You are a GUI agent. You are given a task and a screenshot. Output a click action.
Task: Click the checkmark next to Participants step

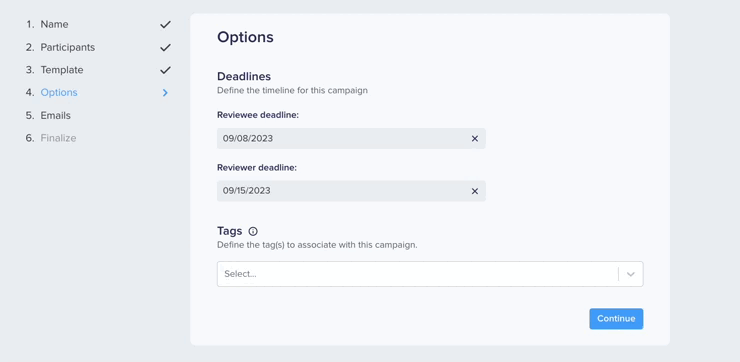click(165, 47)
